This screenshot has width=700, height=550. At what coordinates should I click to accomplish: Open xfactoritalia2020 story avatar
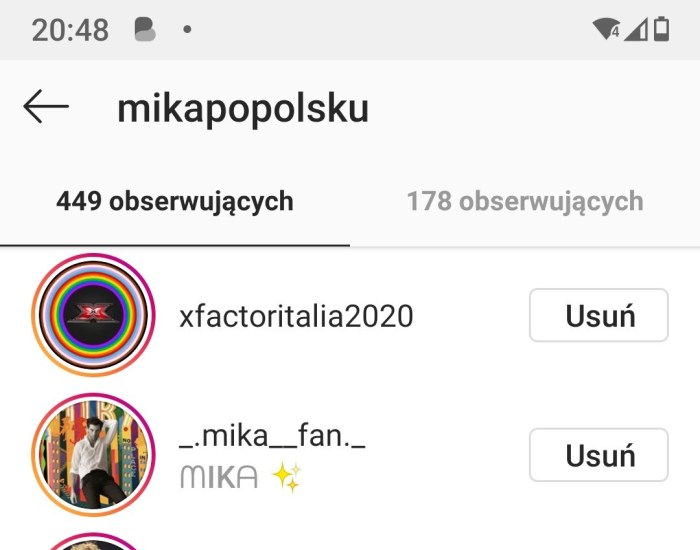93,315
